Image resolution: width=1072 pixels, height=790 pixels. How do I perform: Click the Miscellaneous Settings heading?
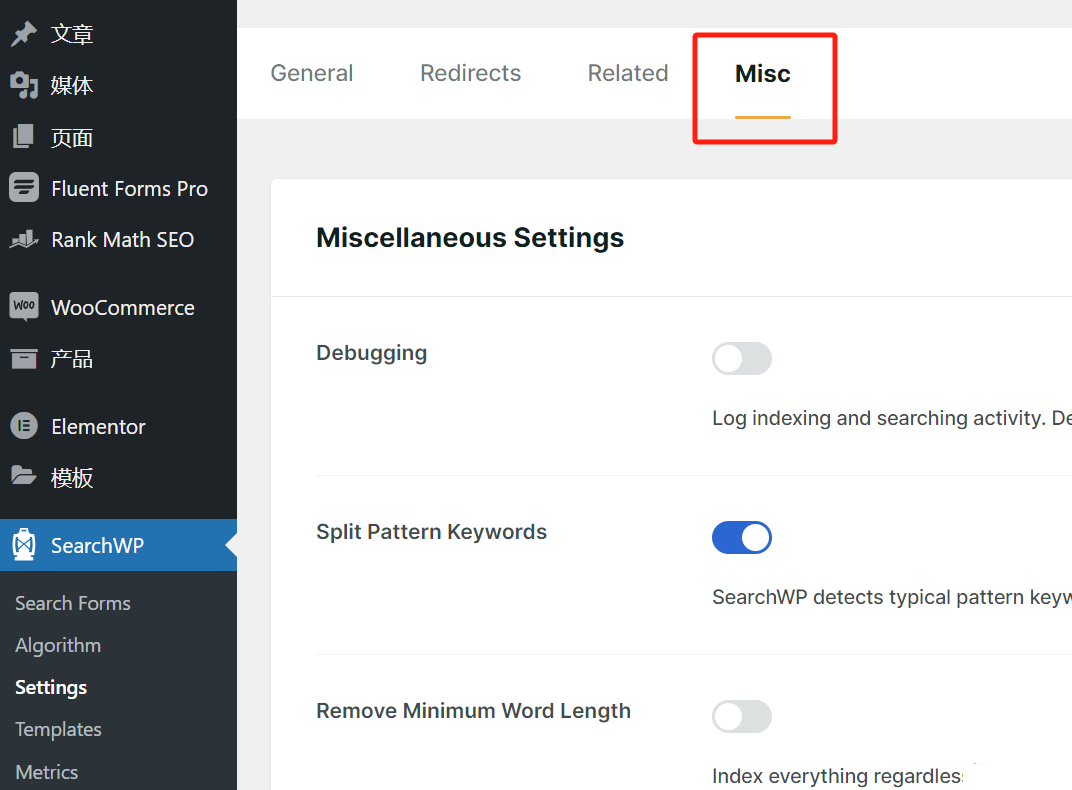tap(470, 238)
